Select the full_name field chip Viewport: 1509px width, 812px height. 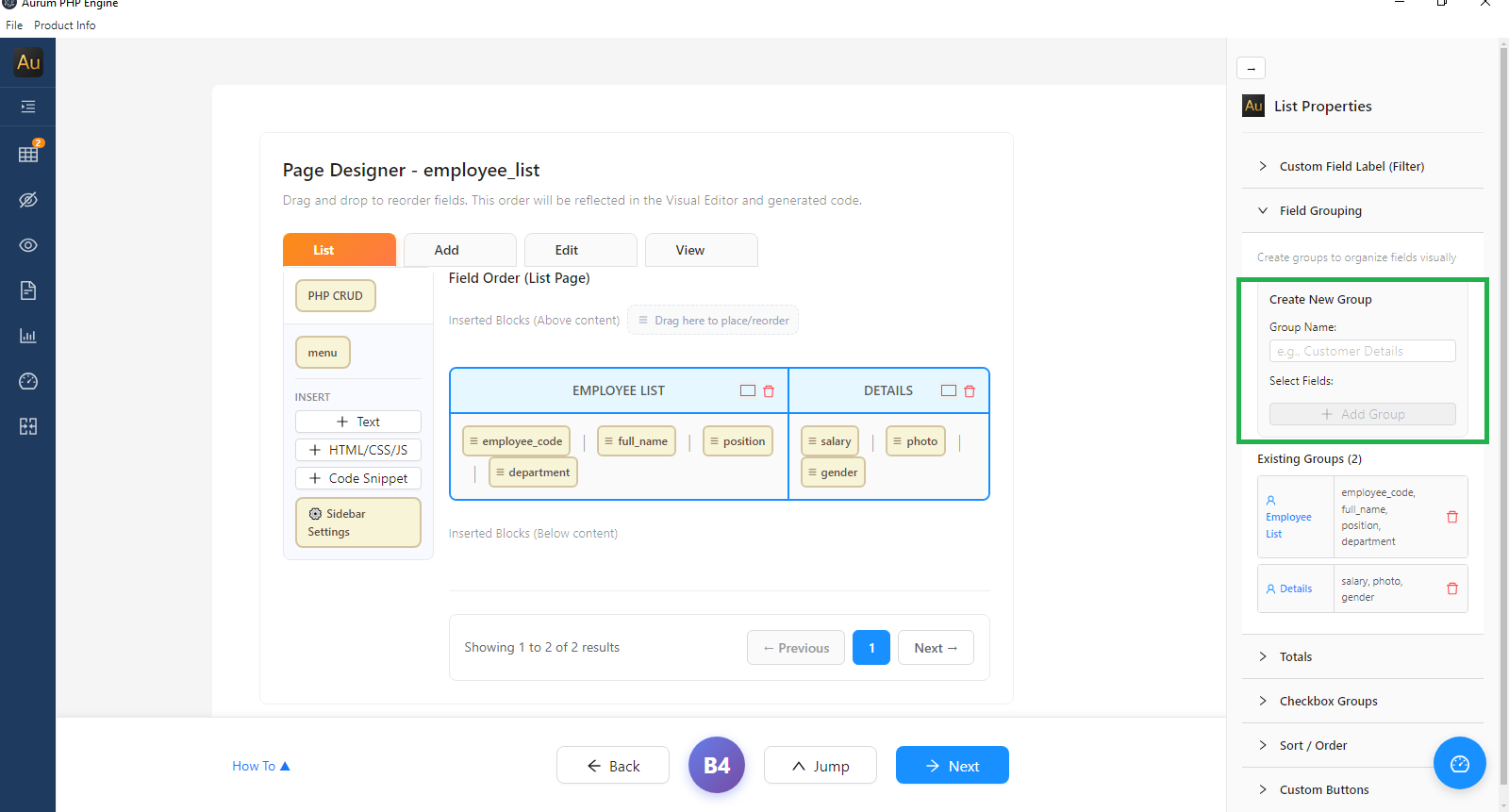pyautogui.click(x=637, y=441)
